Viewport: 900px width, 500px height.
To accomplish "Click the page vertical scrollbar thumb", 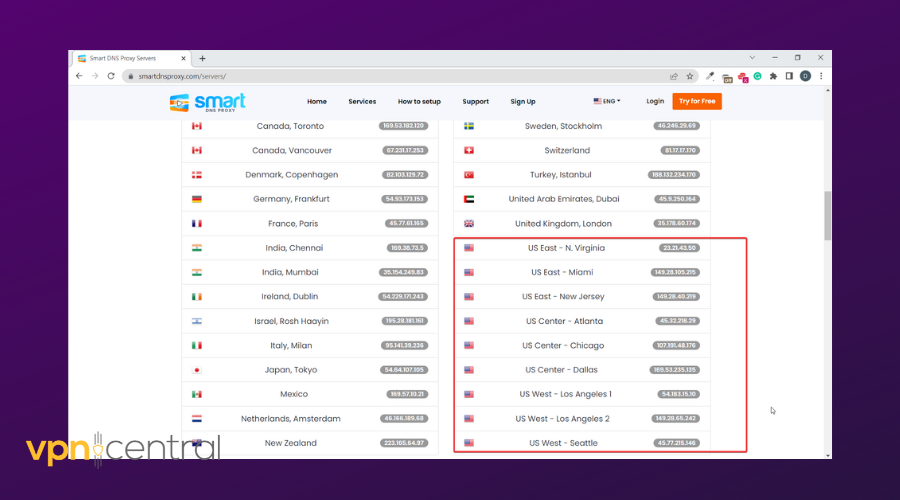I will [828, 216].
